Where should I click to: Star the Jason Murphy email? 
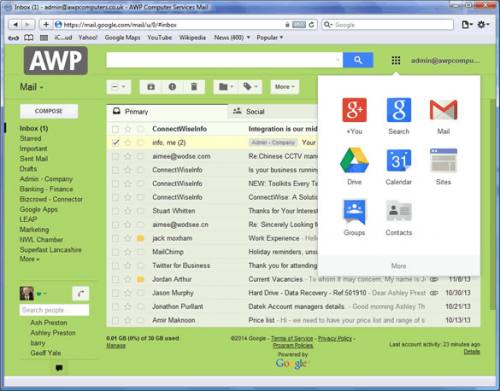128,293
